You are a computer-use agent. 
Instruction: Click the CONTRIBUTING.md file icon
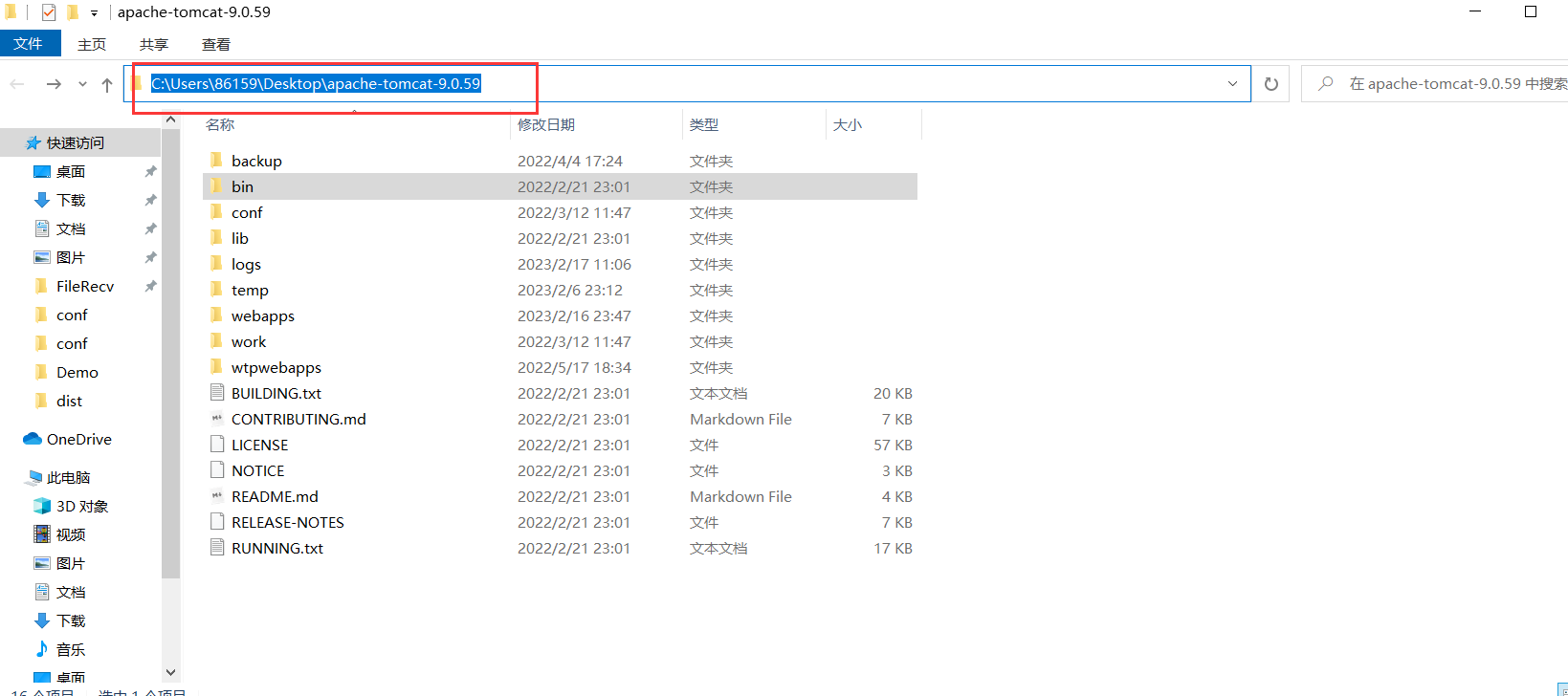click(217, 419)
